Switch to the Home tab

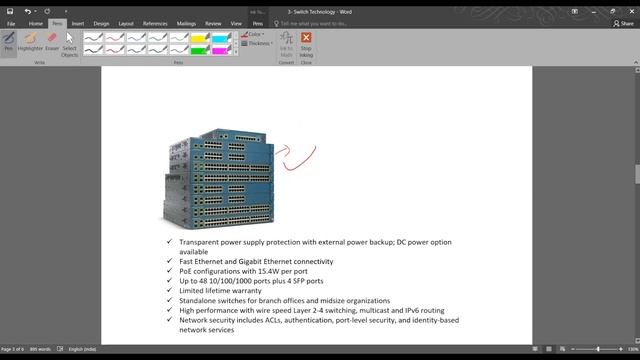pyautogui.click(x=36, y=24)
